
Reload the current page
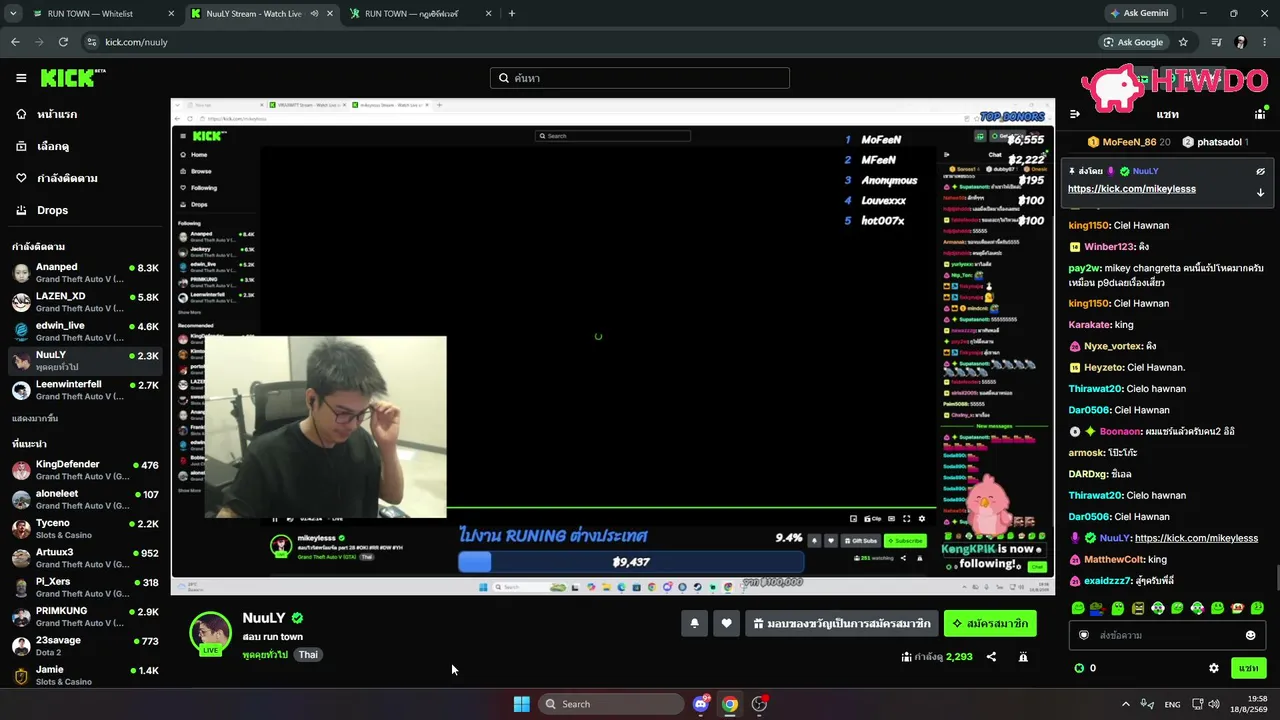coord(63,42)
